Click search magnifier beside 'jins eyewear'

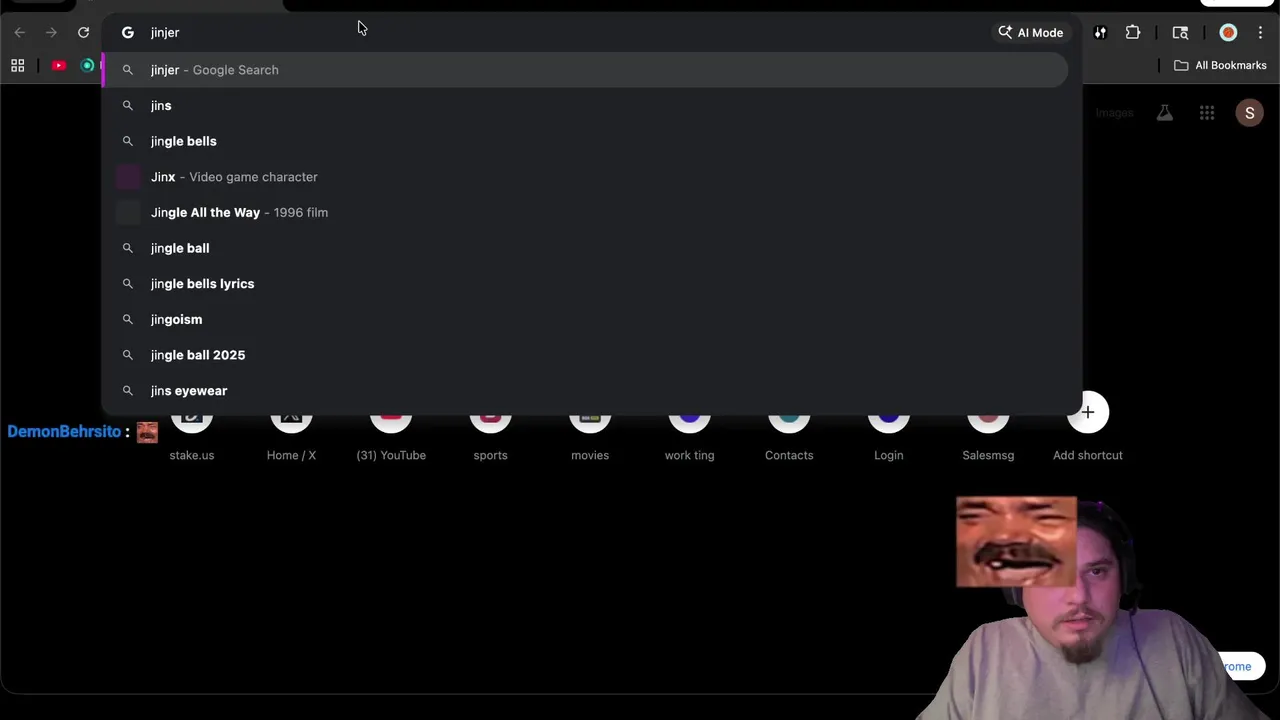click(127, 391)
